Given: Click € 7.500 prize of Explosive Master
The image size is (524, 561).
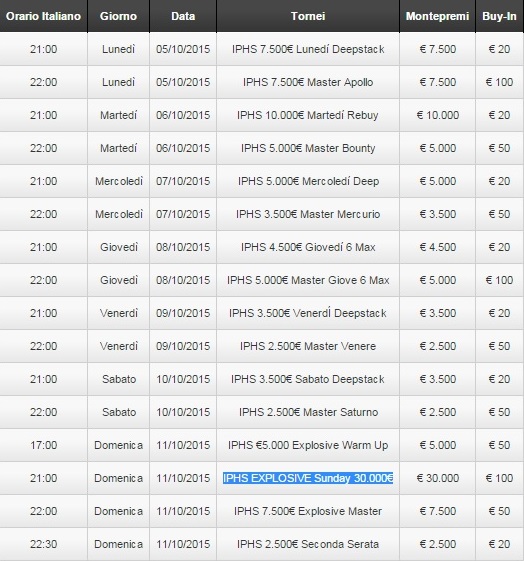Looking at the screenshot, I should (437, 511).
